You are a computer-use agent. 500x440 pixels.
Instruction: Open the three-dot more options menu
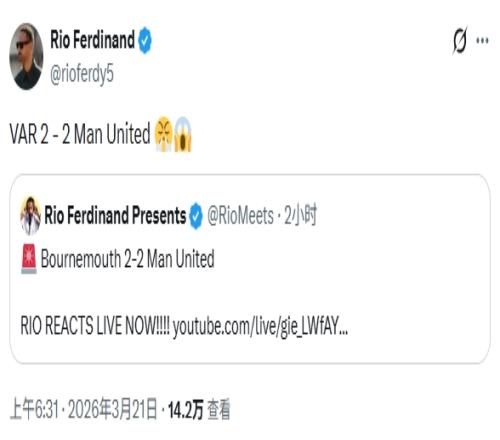tap(482, 41)
